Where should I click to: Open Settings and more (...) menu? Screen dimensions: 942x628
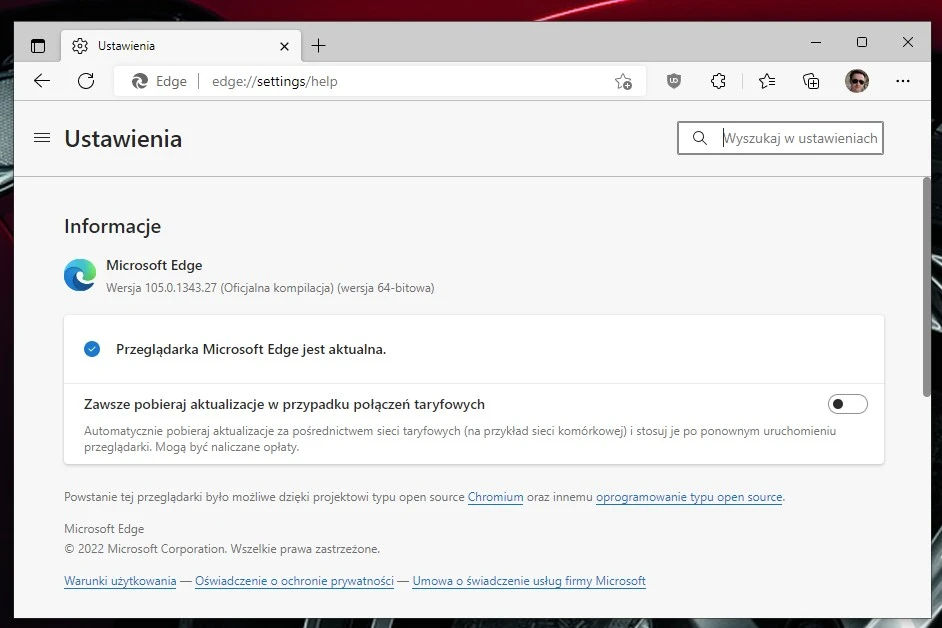pyautogui.click(x=903, y=81)
